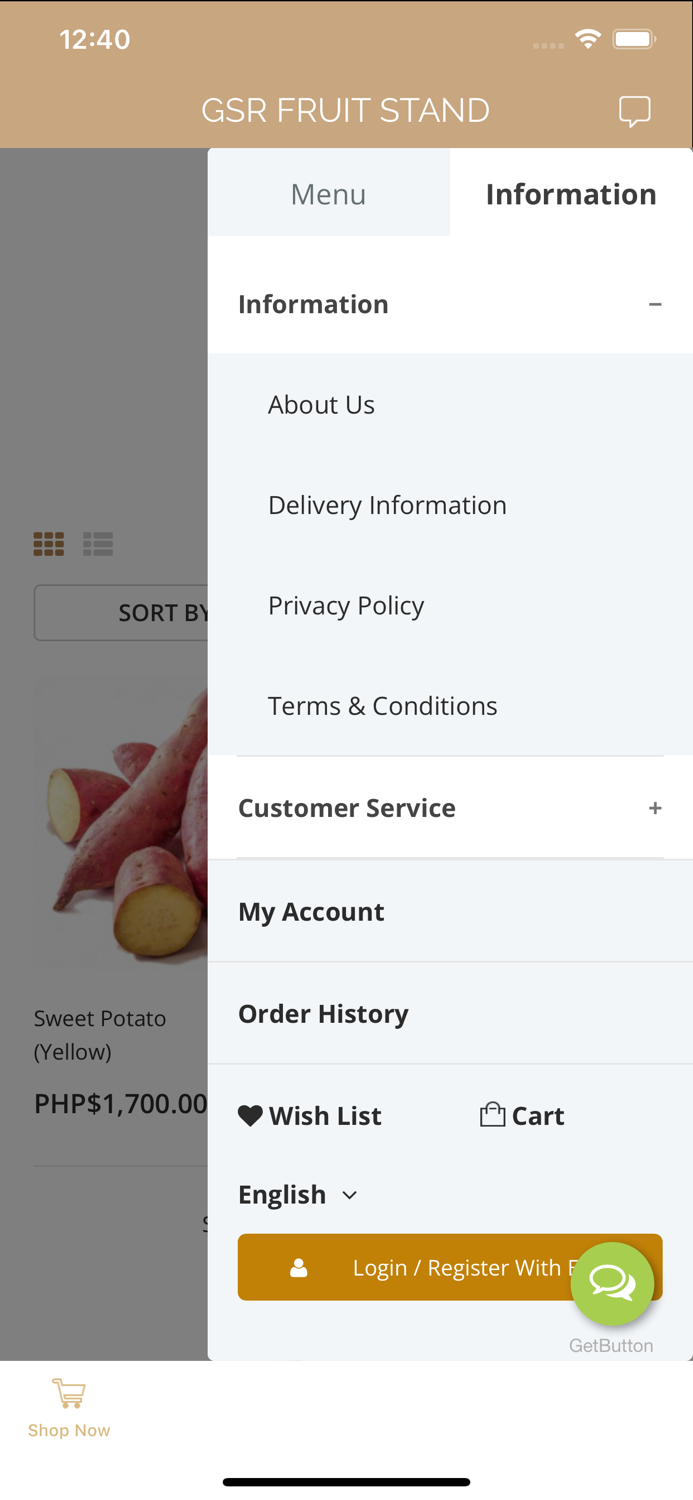Go to My Account

[311, 912]
